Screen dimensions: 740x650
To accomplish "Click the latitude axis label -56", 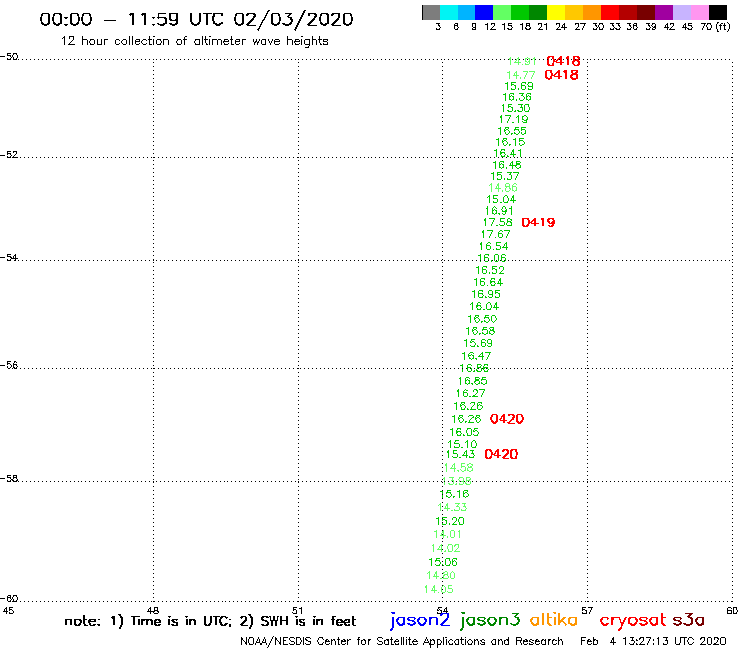I will pyautogui.click(x=9, y=365).
